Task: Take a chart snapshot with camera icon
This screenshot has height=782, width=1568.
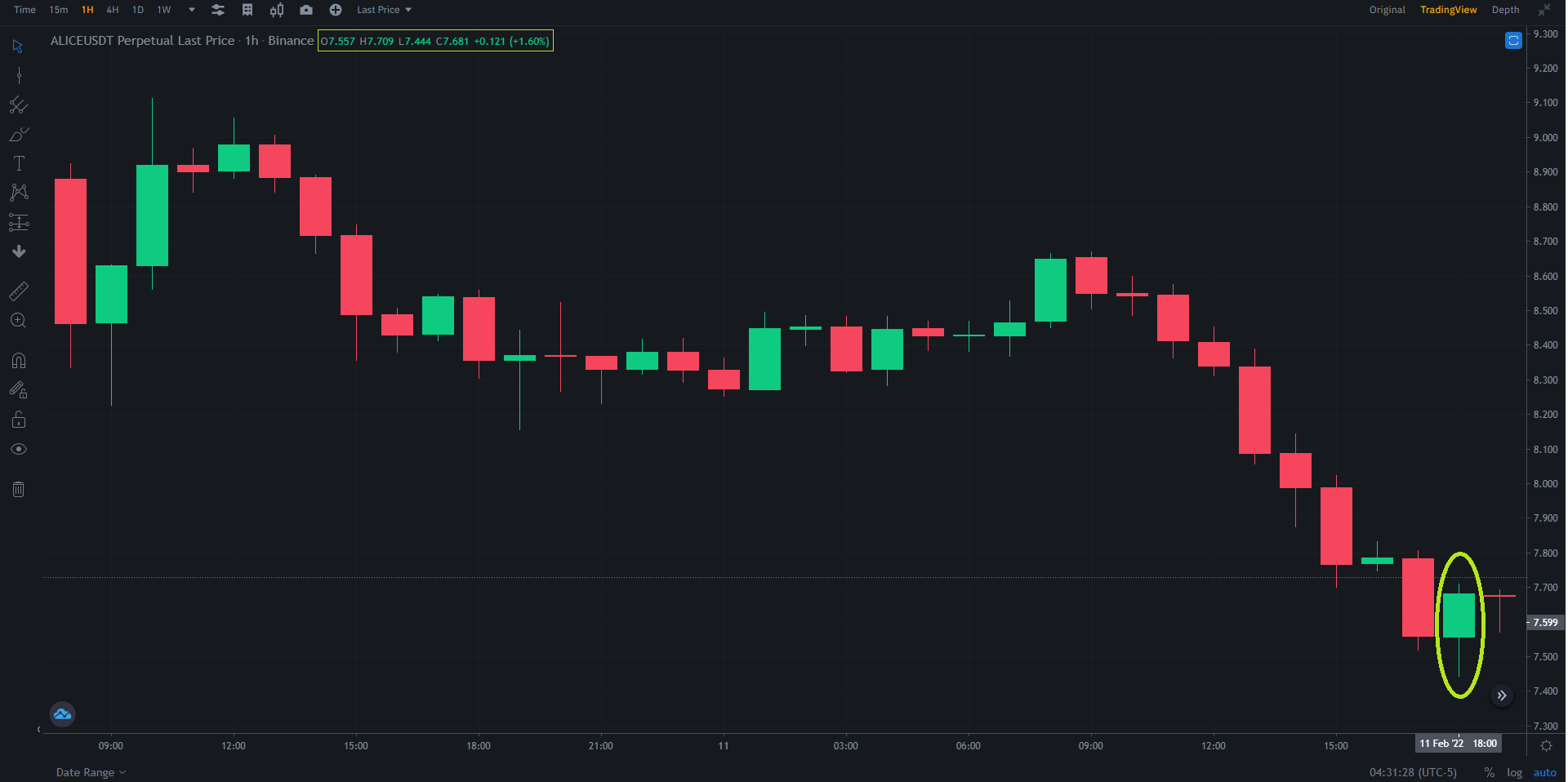Action: [306, 10]
